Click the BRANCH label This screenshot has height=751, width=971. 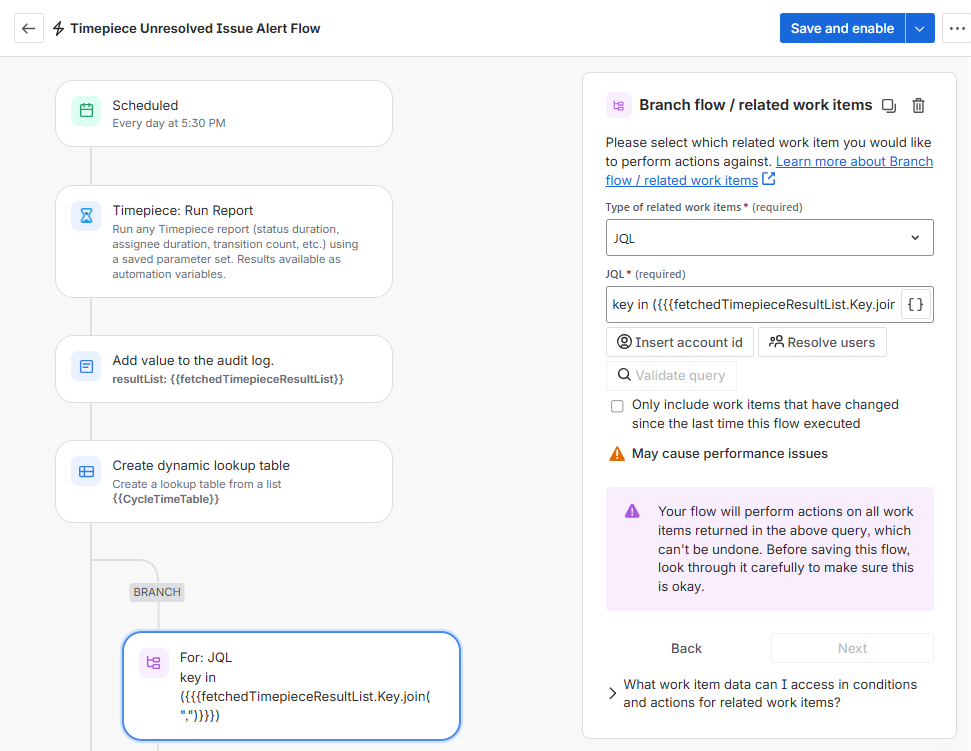pos(157,592)
